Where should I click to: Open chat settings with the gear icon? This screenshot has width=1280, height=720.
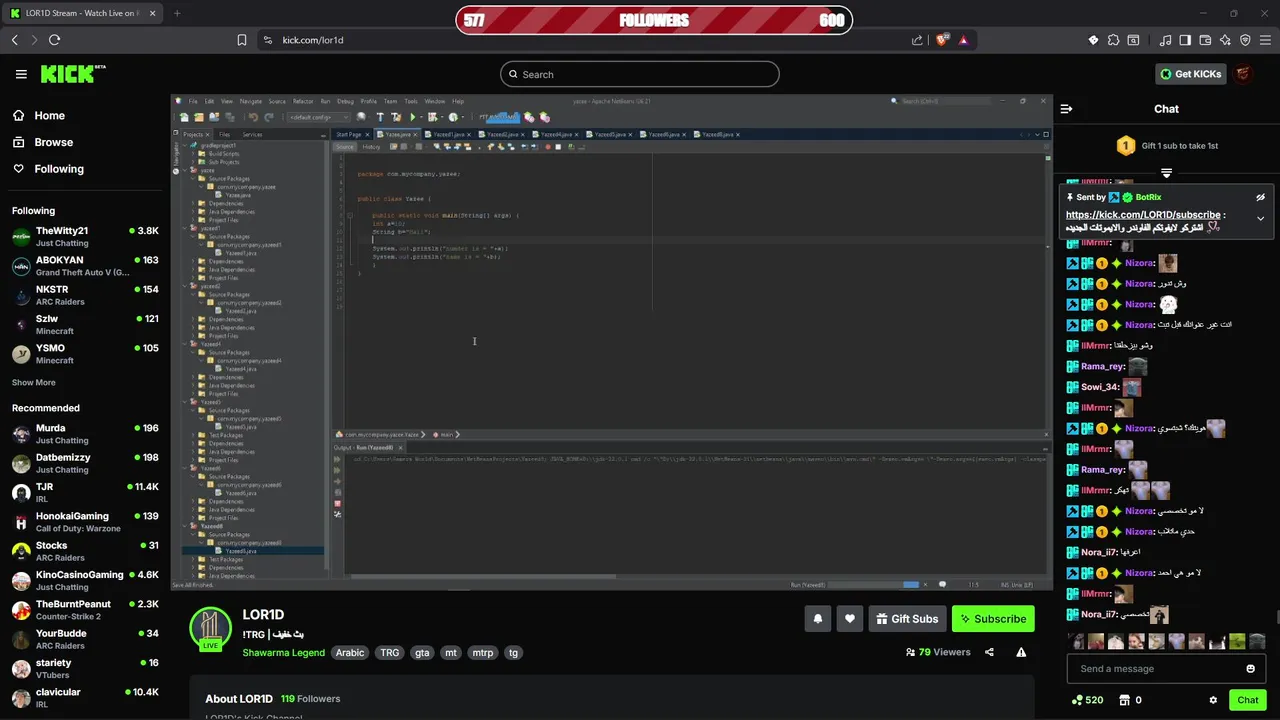[x=1213, y=700]
